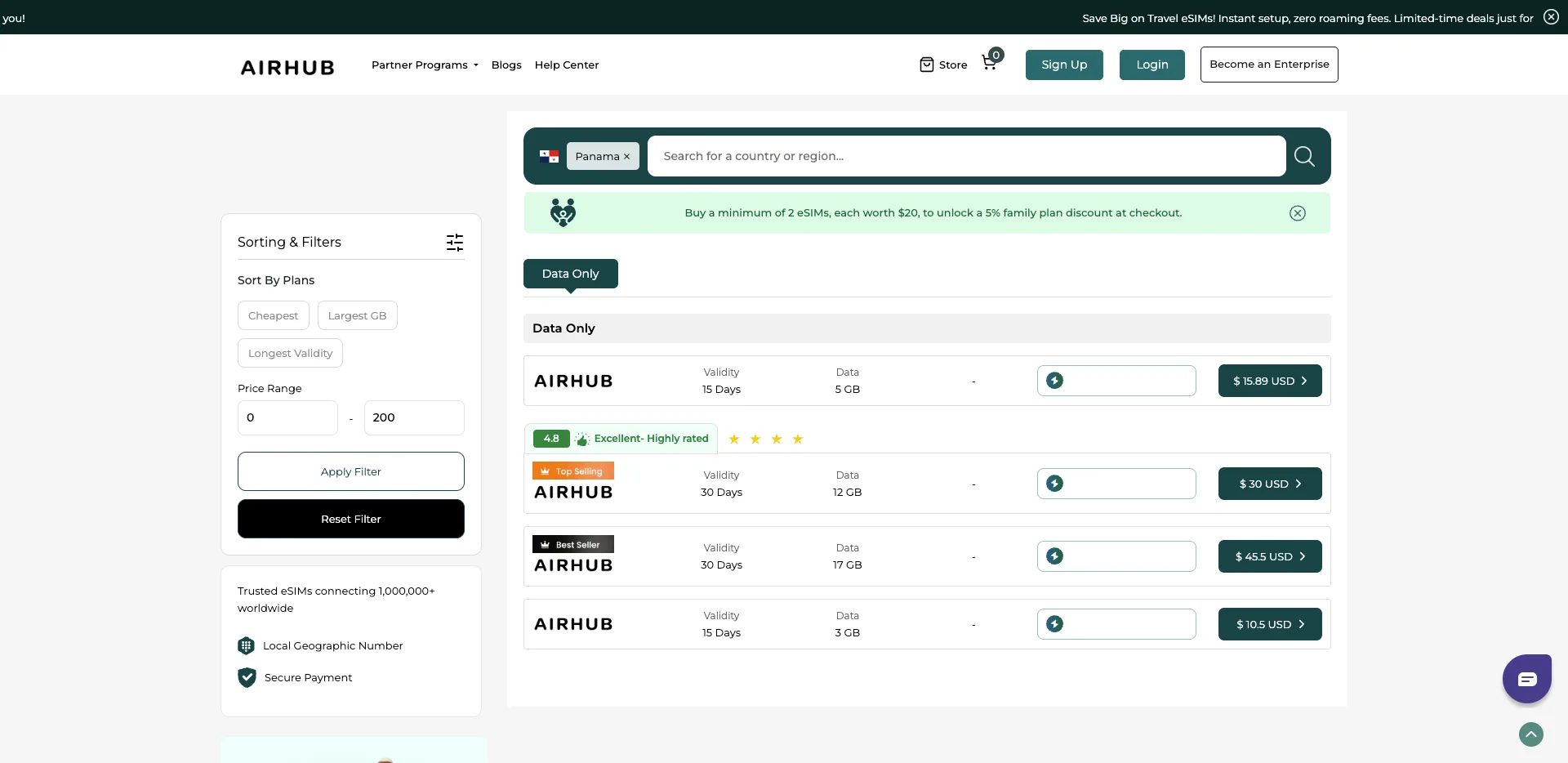Remove the Panama country tag
The image size is (1568, 763).
626,157
